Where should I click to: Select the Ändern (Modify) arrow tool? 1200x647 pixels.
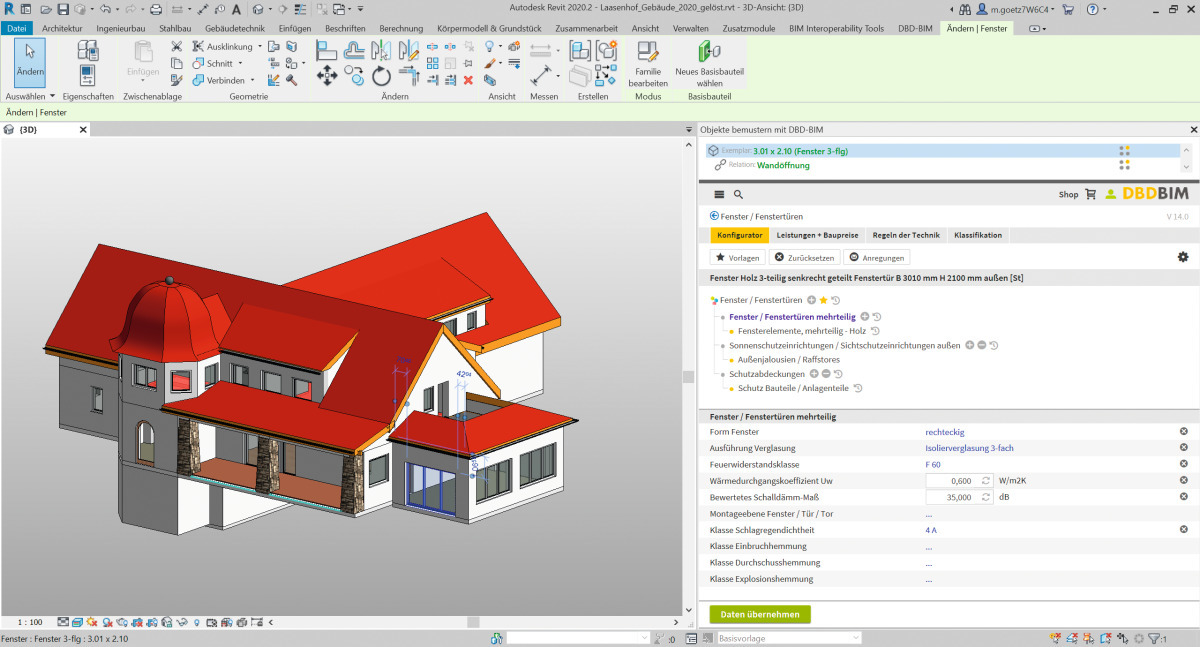[x=30, y=63]
